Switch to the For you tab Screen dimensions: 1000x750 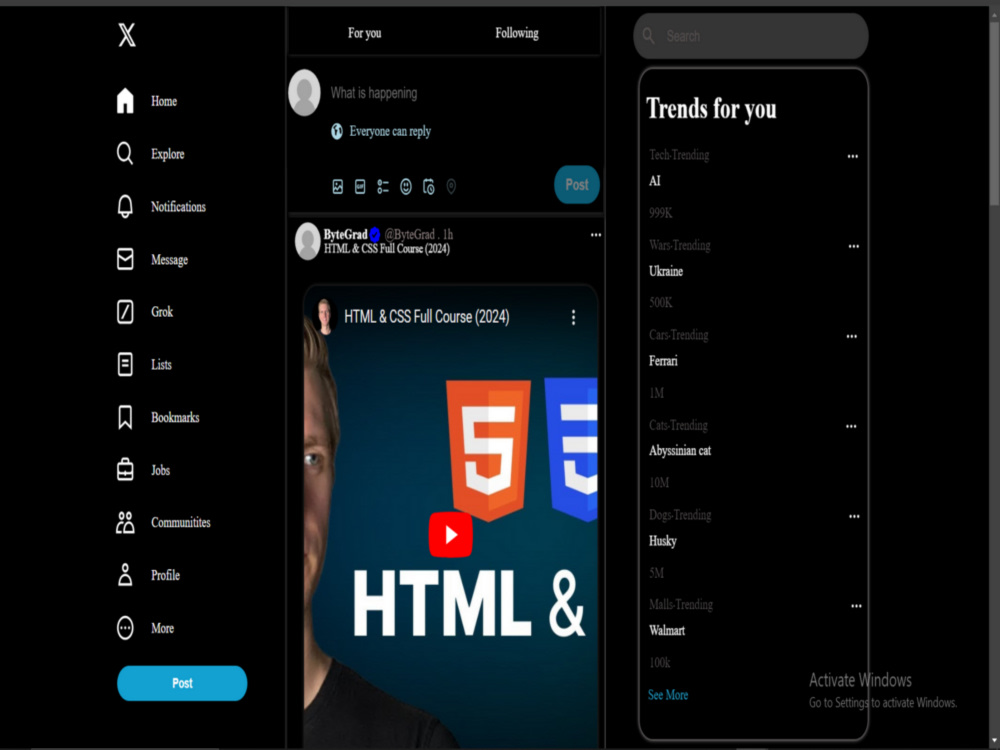point(365,33)
